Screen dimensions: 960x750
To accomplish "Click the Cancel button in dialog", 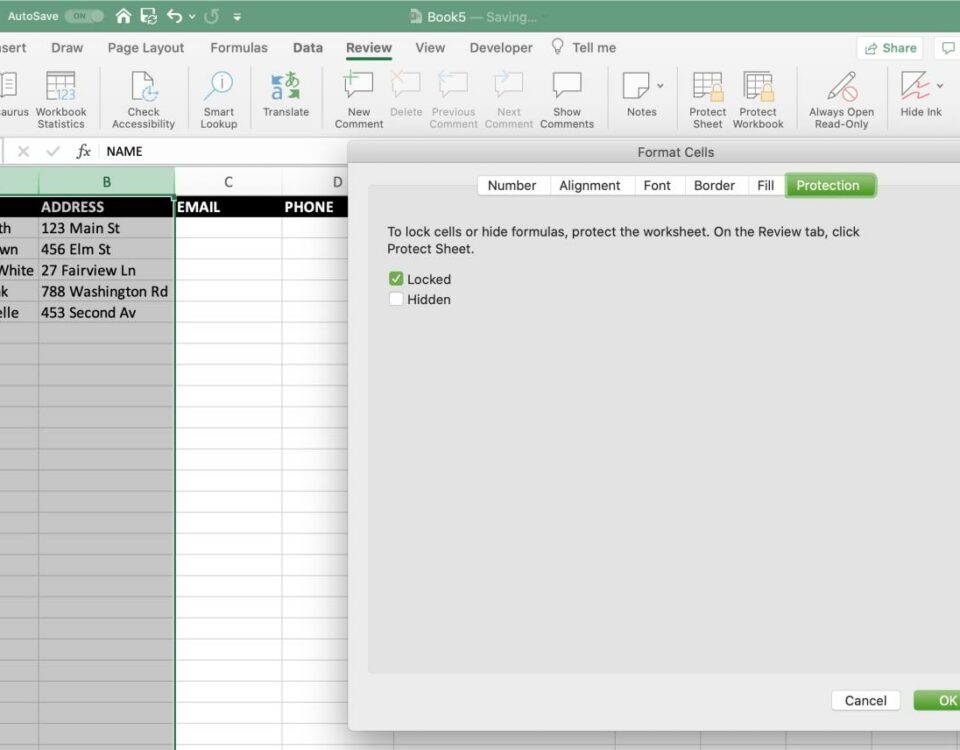I will 865,700.
